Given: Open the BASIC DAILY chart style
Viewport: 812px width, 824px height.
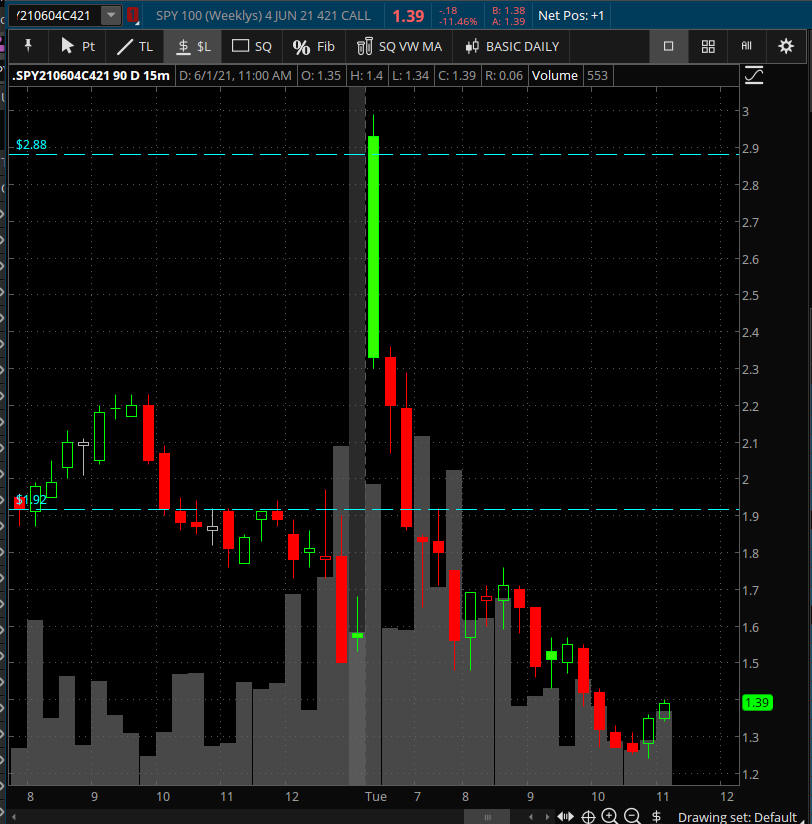Looking at the screenshot, I should click(x=512, y=46).
